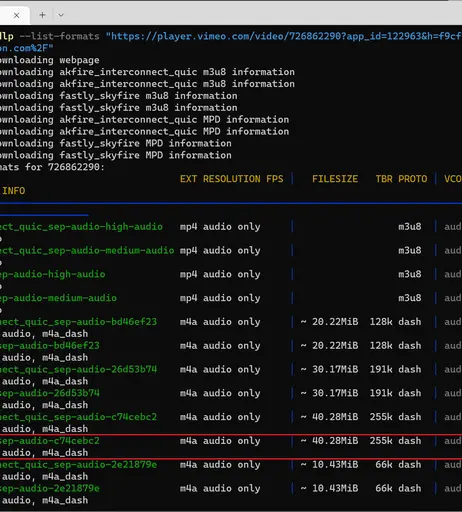462x512 pixels.
Task: Select format ID ect_quic_sep-audio-high-audio
Action: pos(81,227)
